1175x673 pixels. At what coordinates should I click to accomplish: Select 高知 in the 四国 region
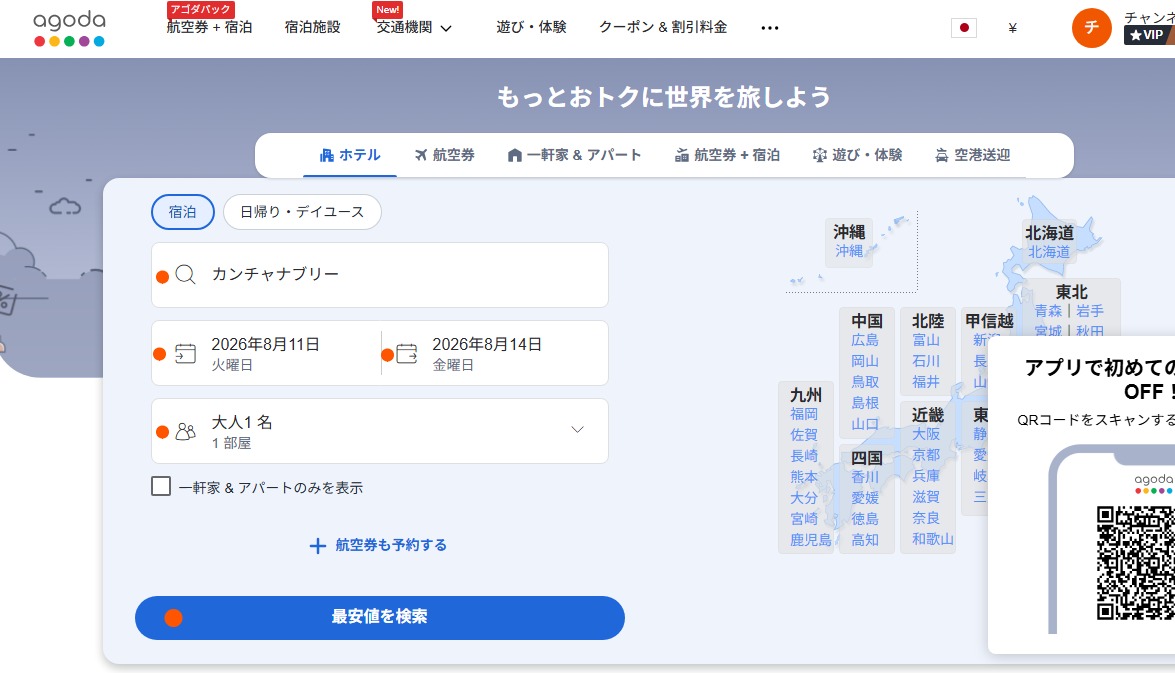(x=865, y=540)
